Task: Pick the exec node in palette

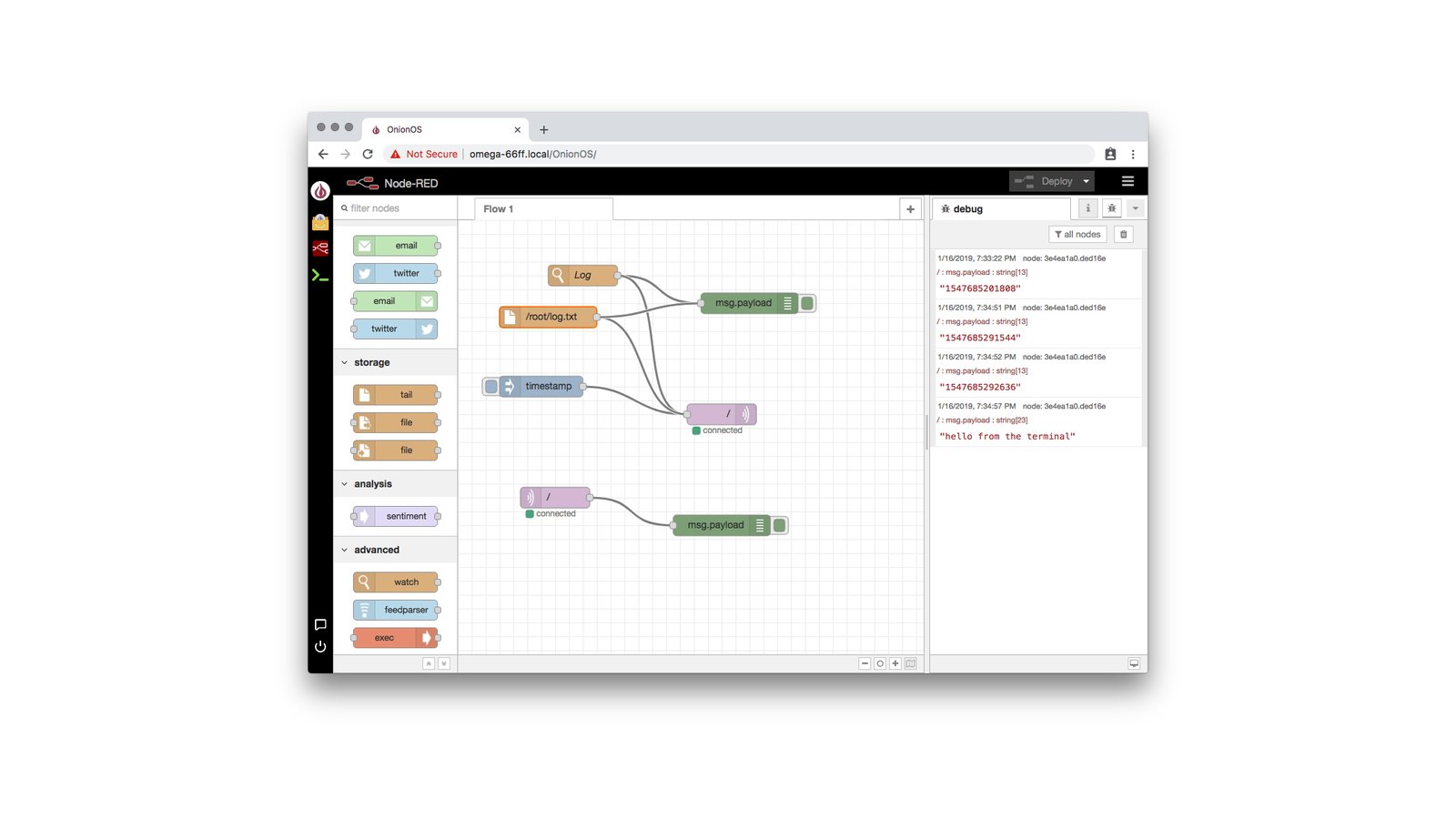Action: pyautogui.click(x=395, y=638)
